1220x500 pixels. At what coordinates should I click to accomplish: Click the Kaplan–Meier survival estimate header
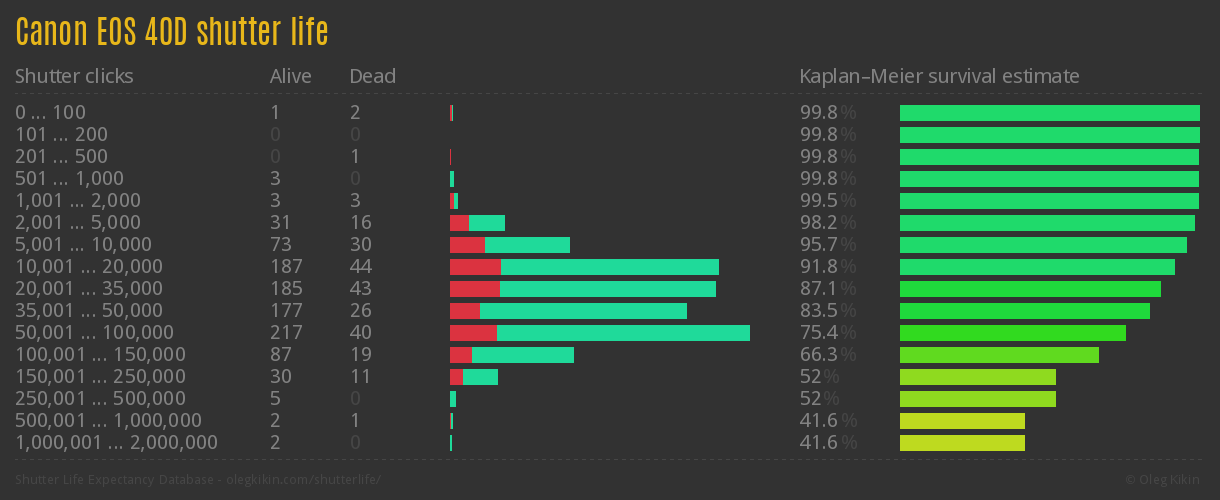[939, 77]
